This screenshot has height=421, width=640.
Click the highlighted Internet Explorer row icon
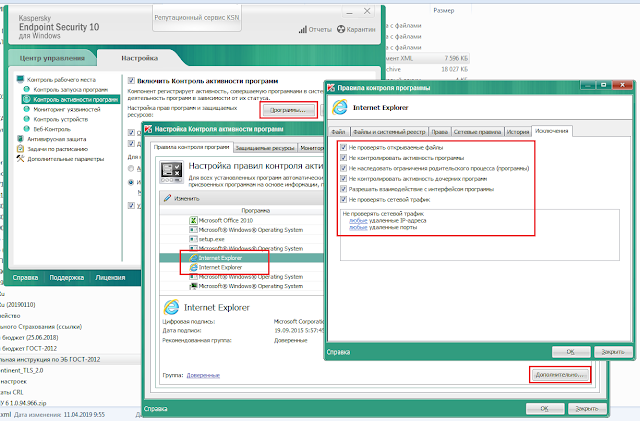pyautogui.click(x=193, y=258)
